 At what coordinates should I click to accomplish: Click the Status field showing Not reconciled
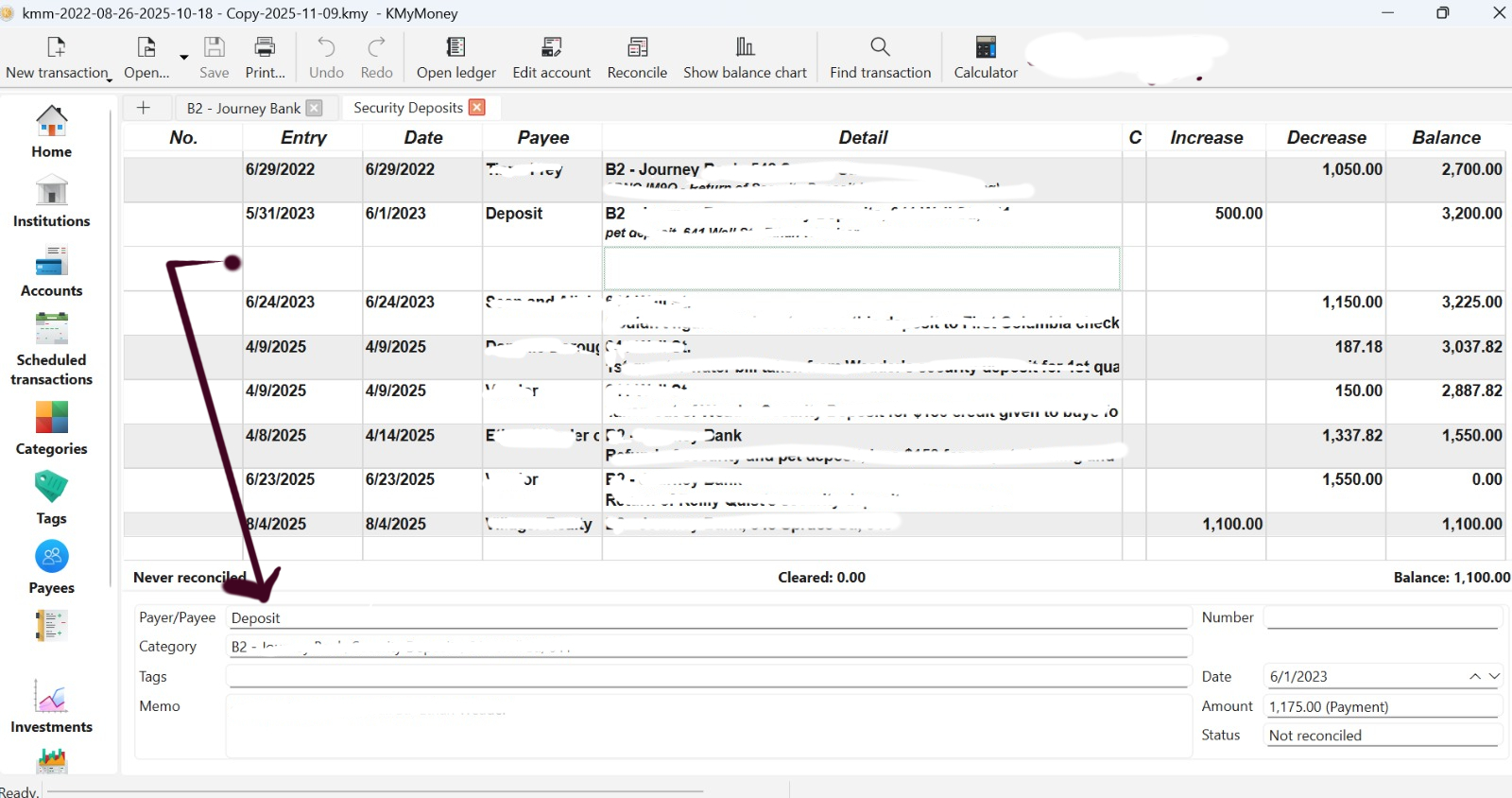coord(1383,736)
